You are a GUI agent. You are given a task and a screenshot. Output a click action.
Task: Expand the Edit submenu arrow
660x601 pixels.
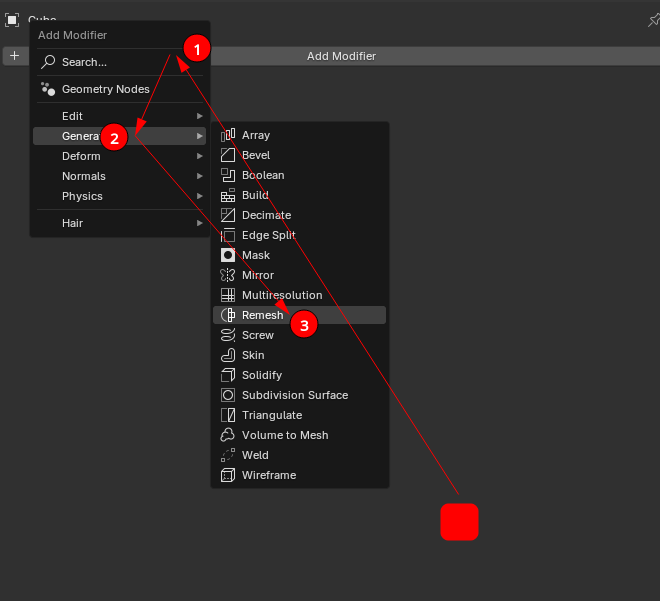tap(200, 116)
